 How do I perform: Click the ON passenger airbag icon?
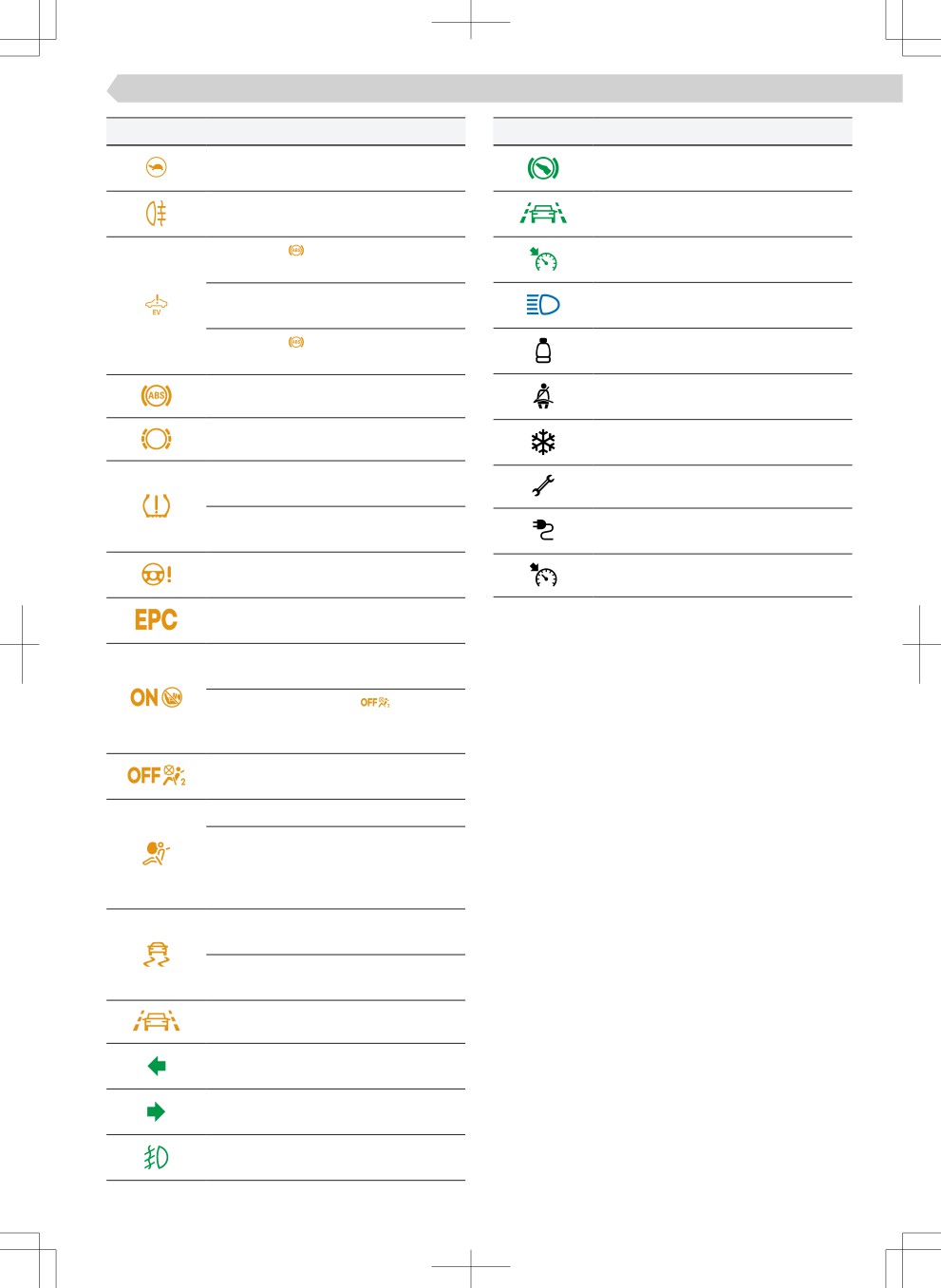coord(157,697)
